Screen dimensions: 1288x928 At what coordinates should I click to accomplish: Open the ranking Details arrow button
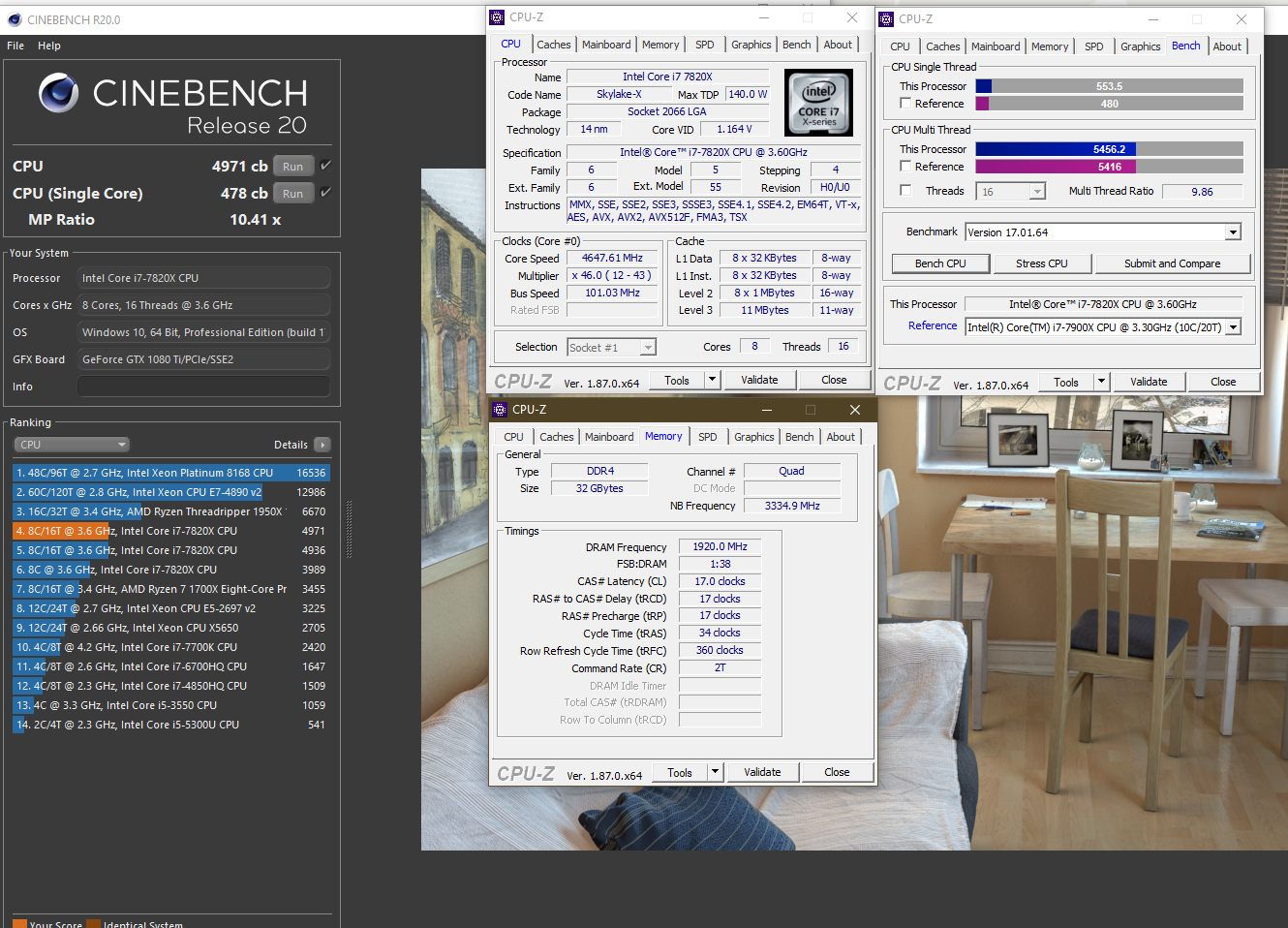(x=322, y=445)
